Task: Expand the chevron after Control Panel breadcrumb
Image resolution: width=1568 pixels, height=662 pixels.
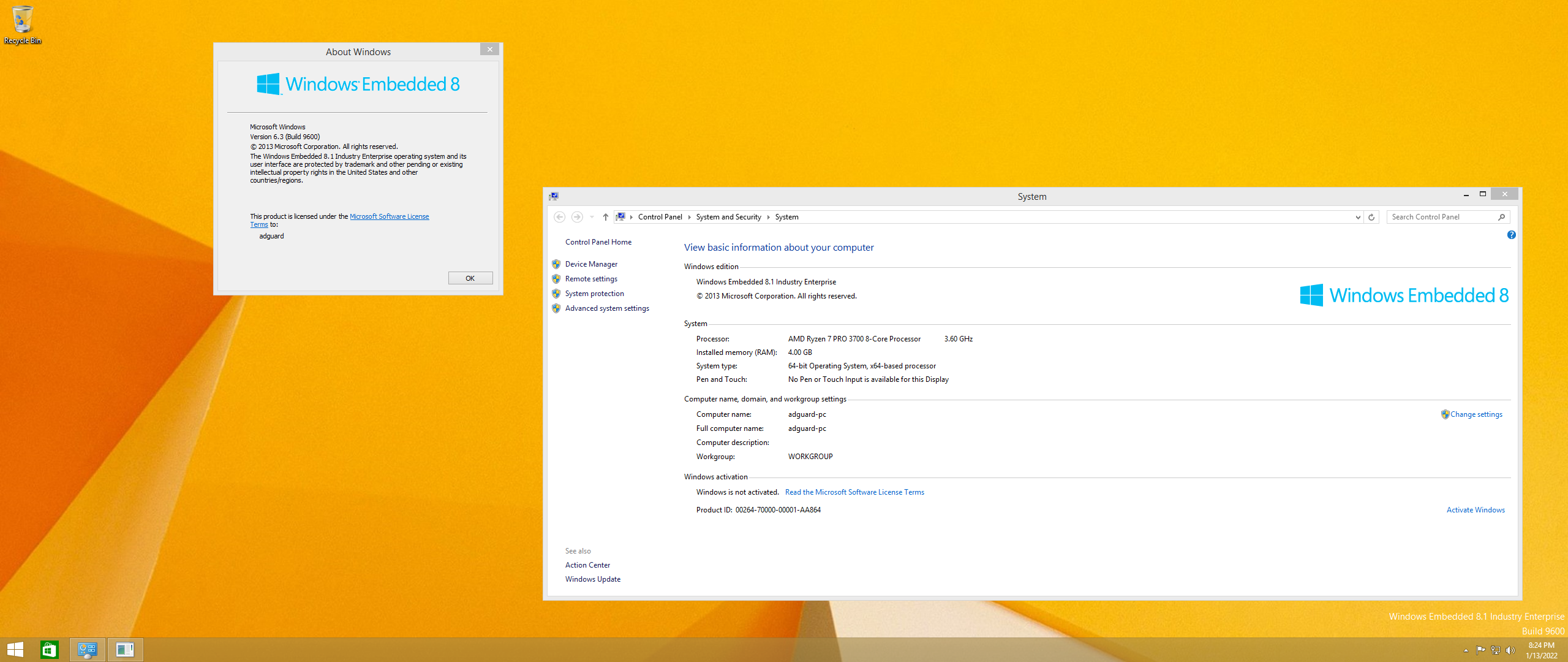Action: click(689, 217)
